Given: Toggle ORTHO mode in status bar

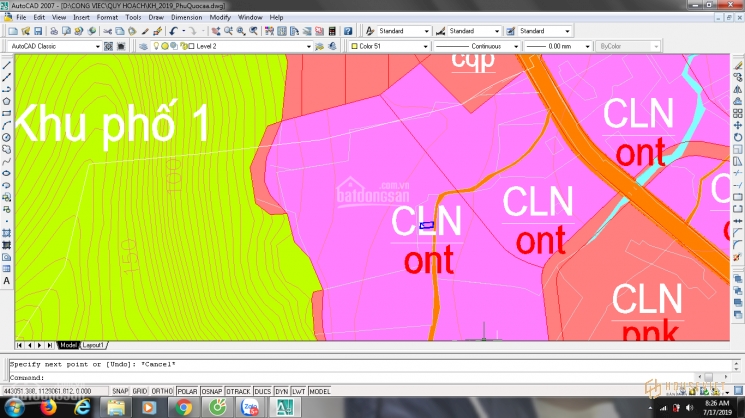Looking at the screenshot, I should click(x=162, y=391).
